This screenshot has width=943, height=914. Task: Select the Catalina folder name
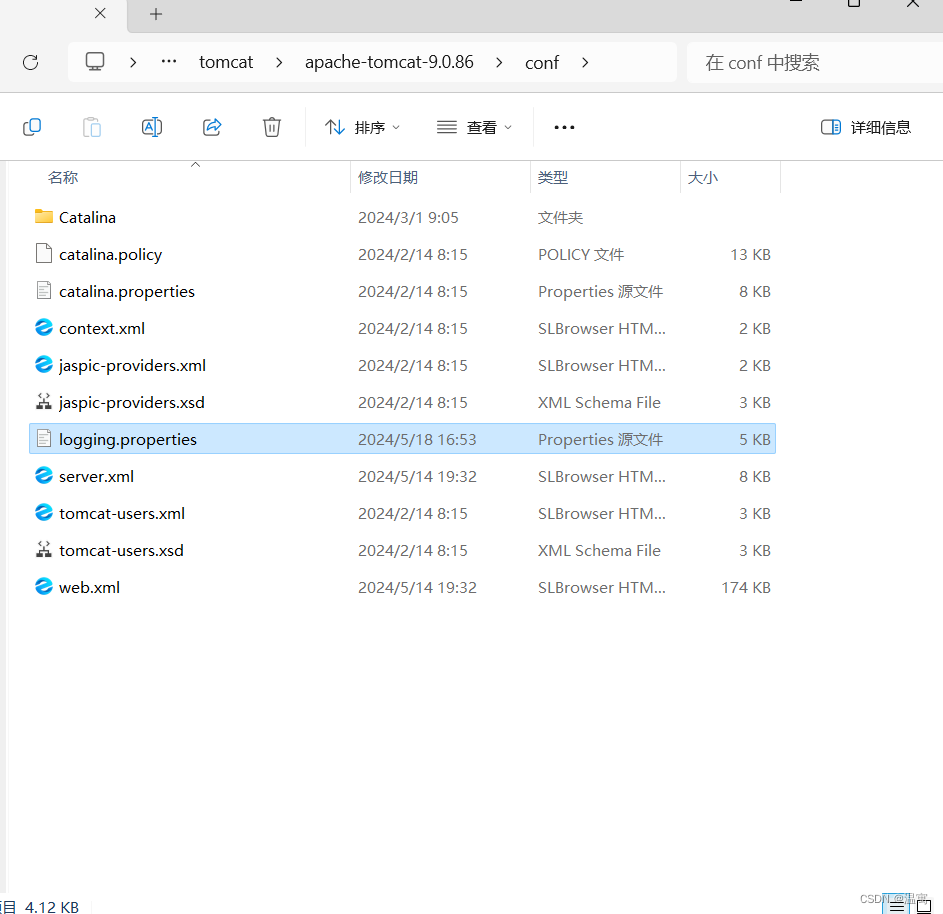pyautogui.click(x=87, y=218)
